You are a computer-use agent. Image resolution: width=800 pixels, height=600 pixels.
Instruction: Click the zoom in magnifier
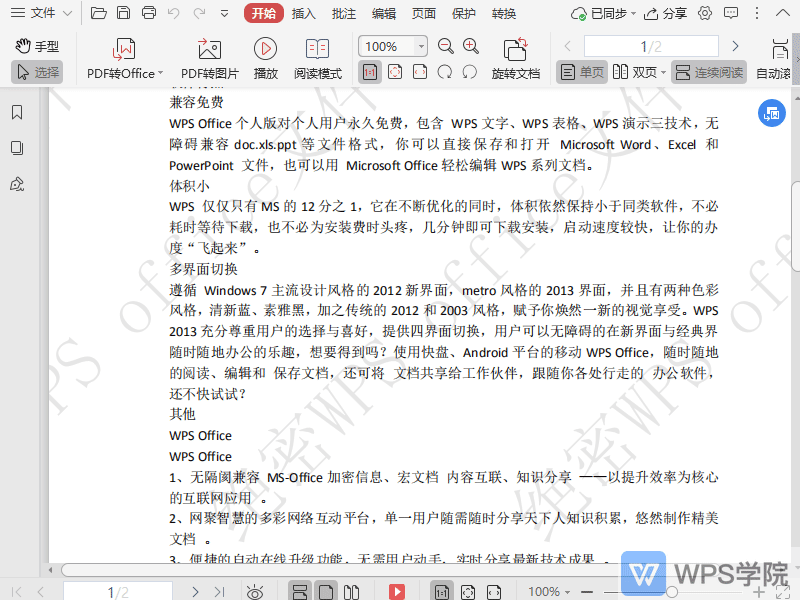471,46
